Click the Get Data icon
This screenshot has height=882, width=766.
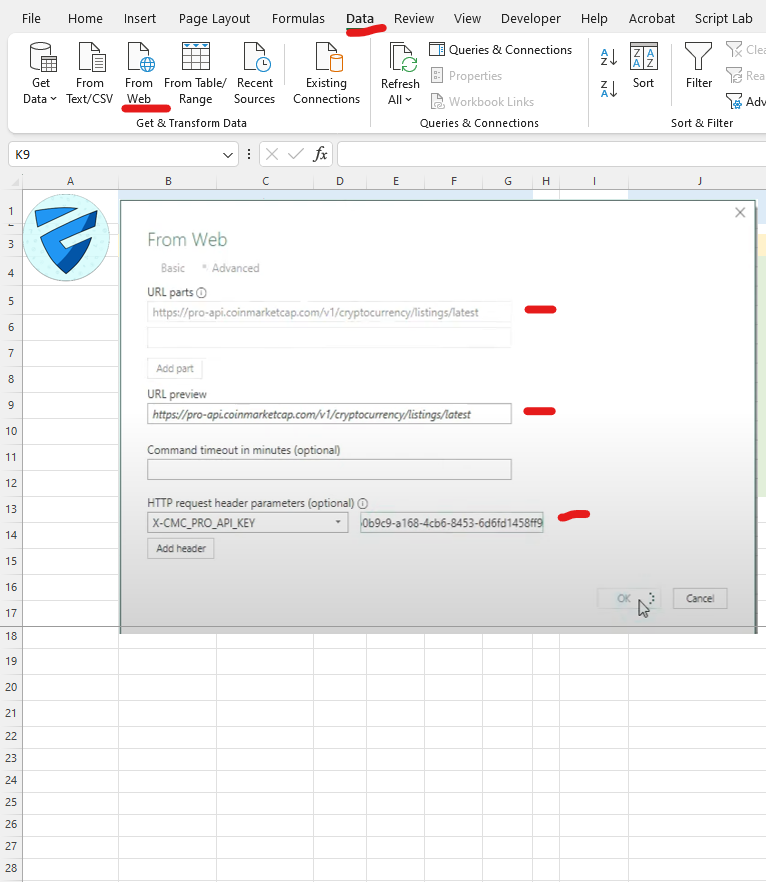click(x=41, y=60)
